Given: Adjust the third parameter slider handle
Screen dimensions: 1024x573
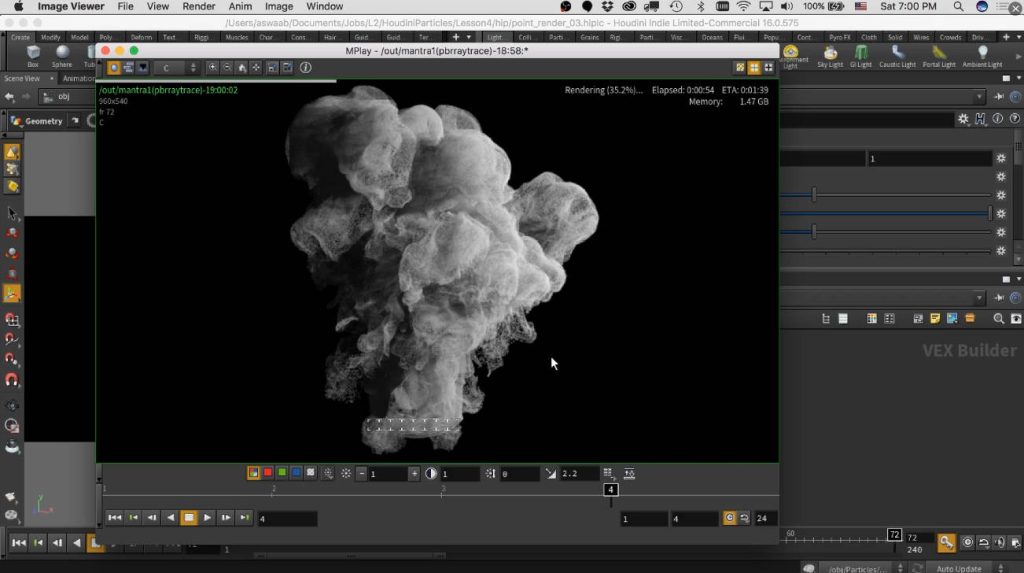Looking at the screenshot, I should (x=814, y=231).
